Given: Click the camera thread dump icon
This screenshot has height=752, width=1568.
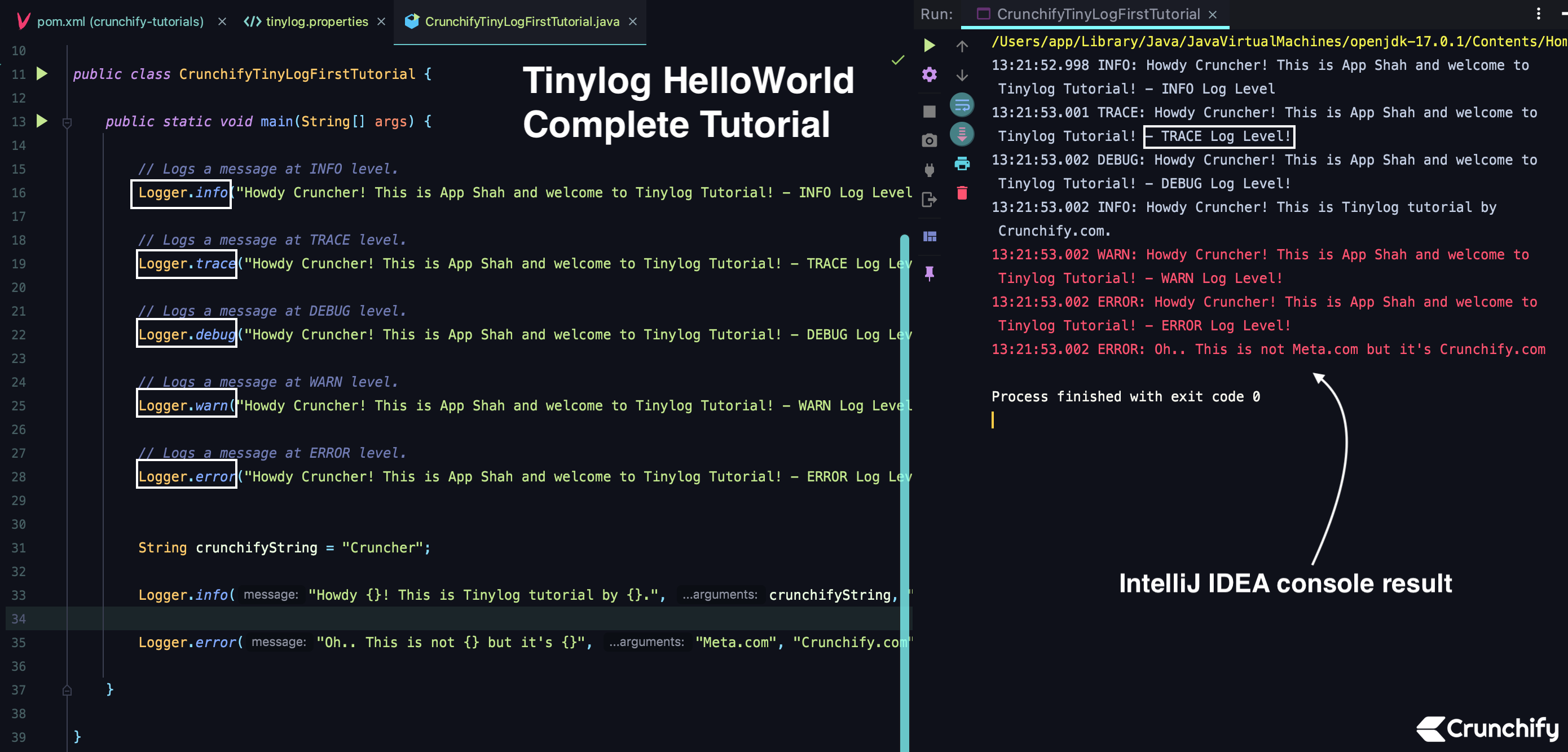Looking at the screenshot, I should pyautogui.click(x=929, y=140).
